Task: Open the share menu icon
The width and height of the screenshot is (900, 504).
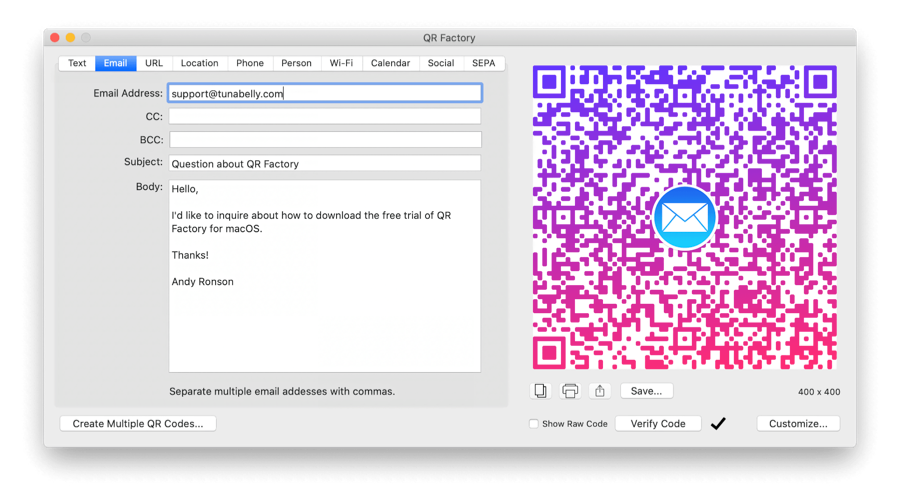Action: pos(600,391)
